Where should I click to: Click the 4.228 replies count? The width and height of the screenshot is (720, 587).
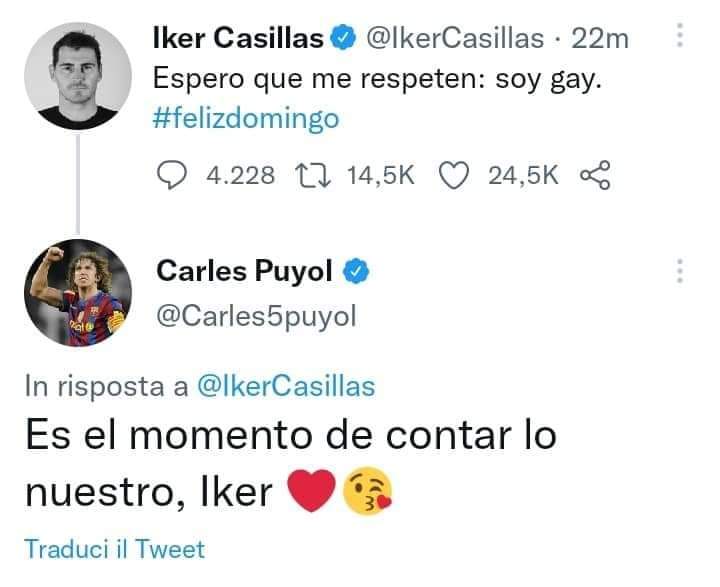(x=239, y=176)
